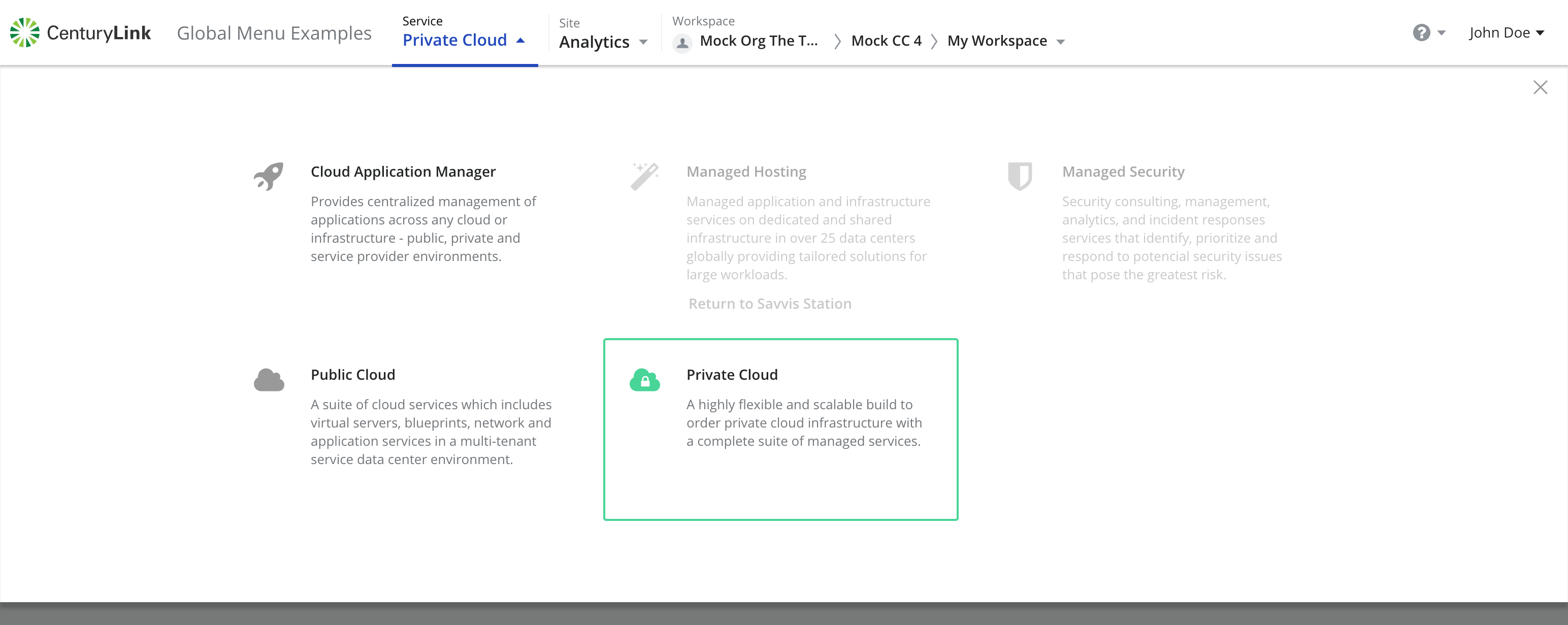Image resolution: width=1568 pixels, height=625 pixels.
Task: Follow the Return to Savvis Station link
Action: (769, 304)
